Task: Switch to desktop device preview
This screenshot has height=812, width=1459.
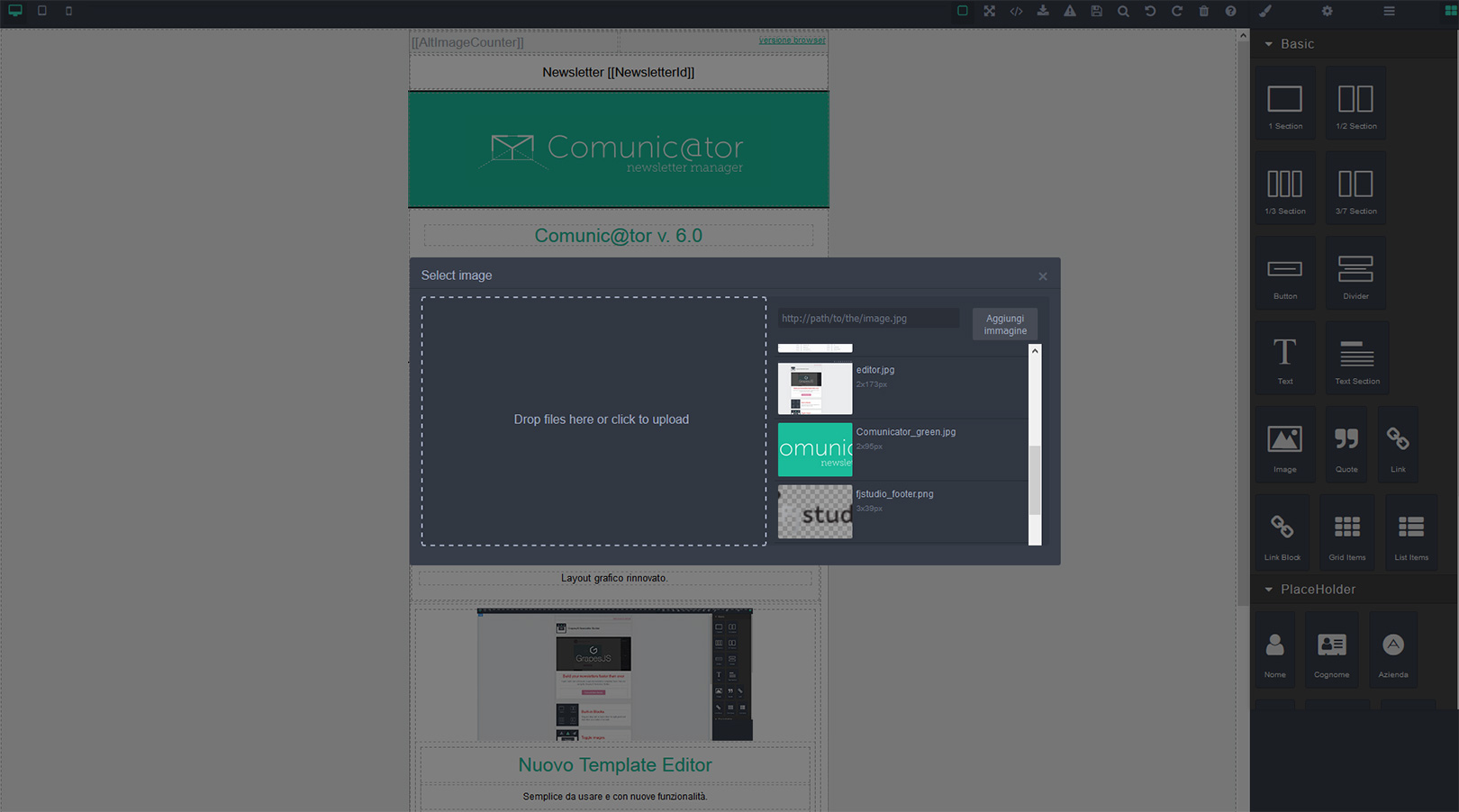Action: (x=15, y=11)
